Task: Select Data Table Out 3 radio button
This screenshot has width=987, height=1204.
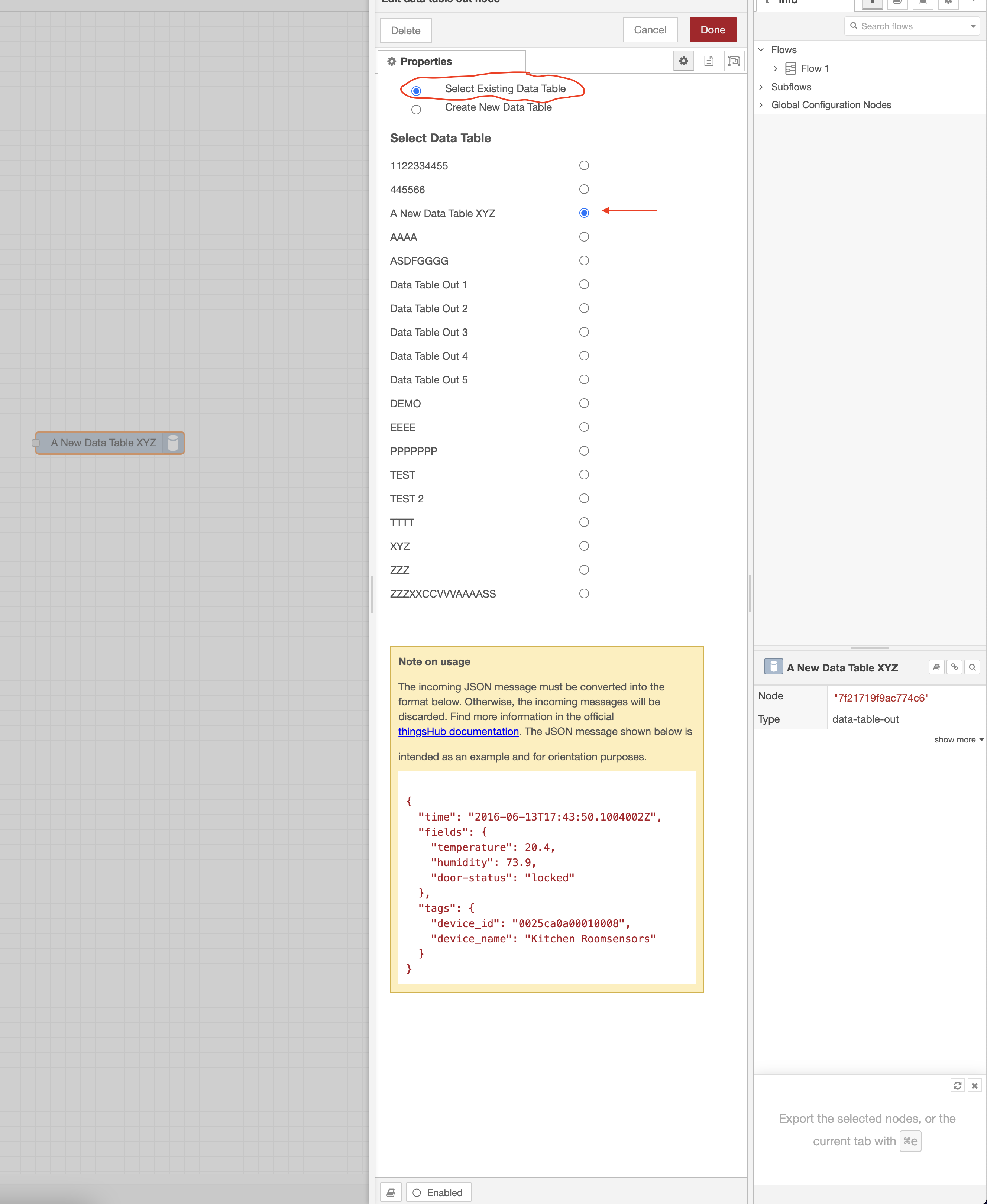Action: pos(584,332)
